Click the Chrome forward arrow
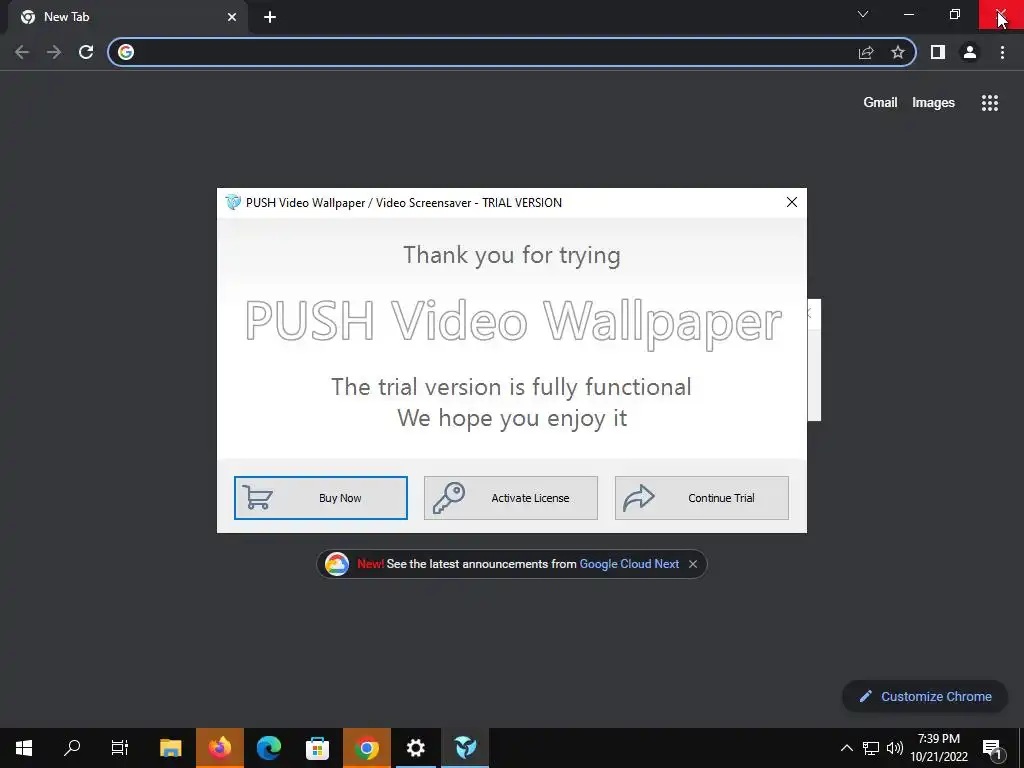Viewport: 1024px width, 768px height. pyautogui.click(x=54, y=52)
